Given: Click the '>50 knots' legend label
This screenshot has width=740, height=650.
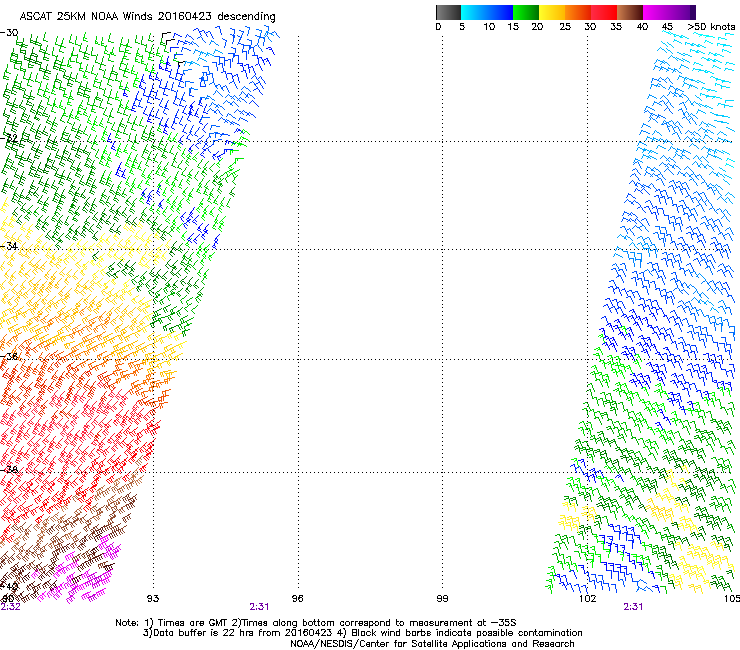Looking at the screenshot, I should [x=711, y=27].
